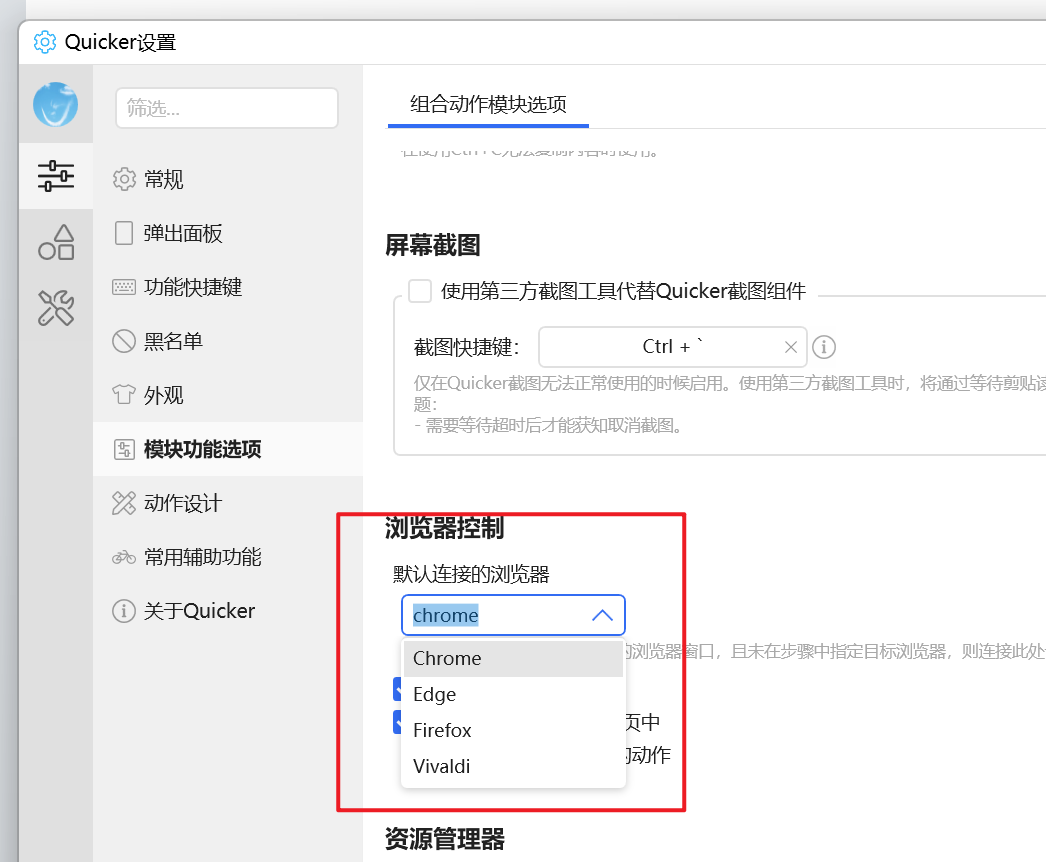Select 模块功能选项 in the sidebar

tap(227, 449)
